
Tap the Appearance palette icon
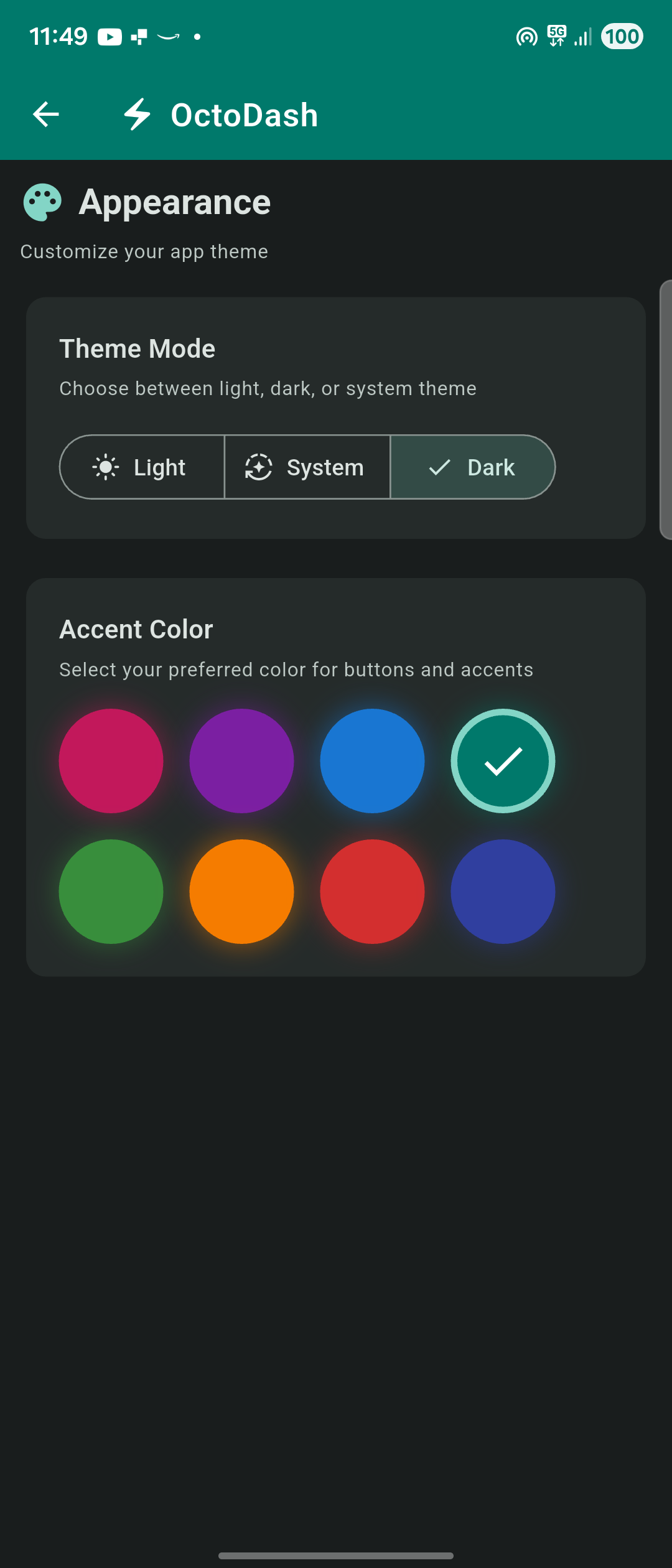(x=42, y=202)
